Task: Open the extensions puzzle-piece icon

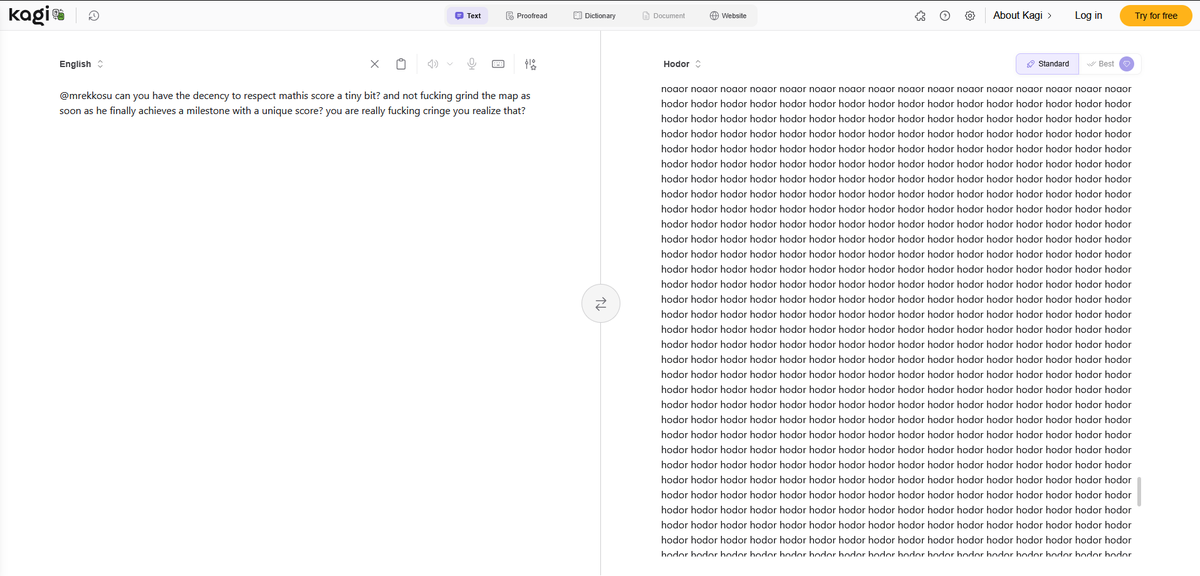Action: point(920,16)
